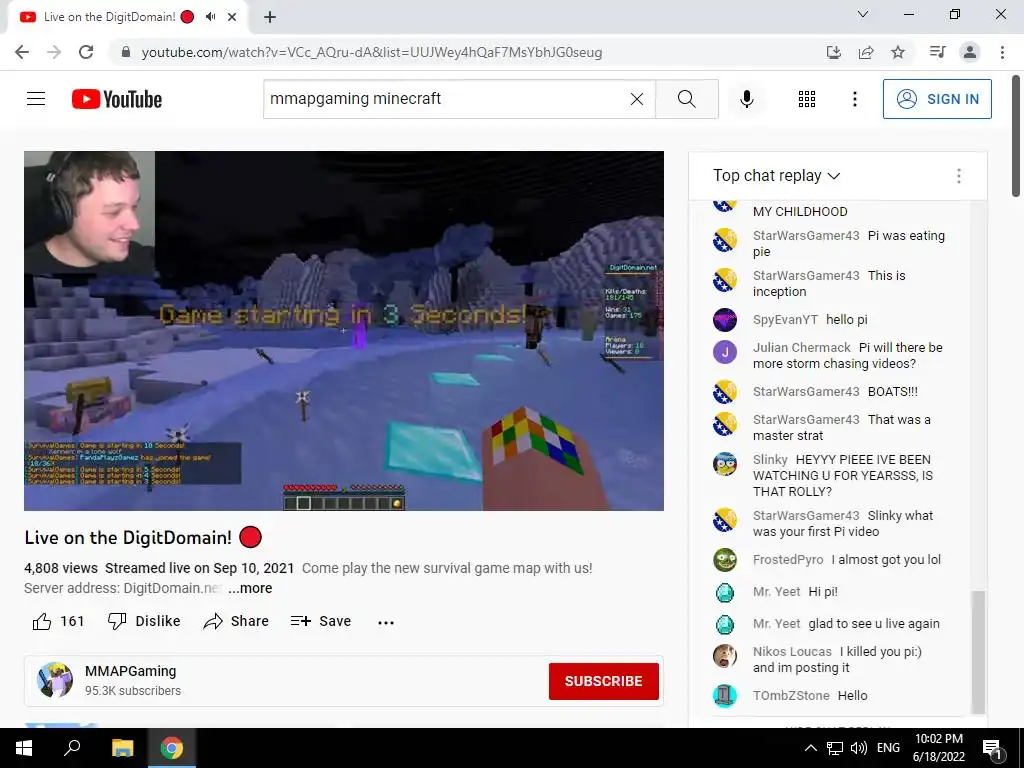The width and height of the screenshot is (1024, 768).
Task: Play the video in the player
Action: point(344,331)
